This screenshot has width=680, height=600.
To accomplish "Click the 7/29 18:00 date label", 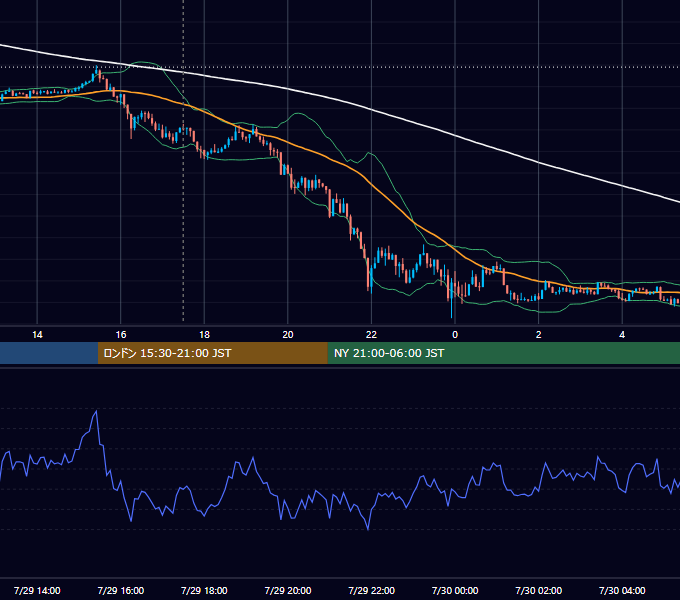I will tap(204, 590).
